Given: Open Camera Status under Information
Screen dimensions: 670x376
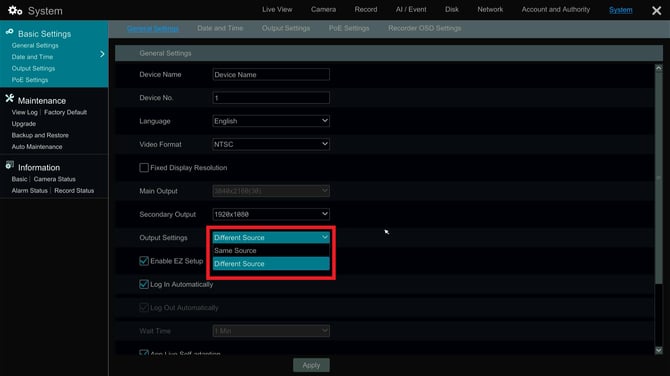Looking at the screenshot, I should 55,179.
